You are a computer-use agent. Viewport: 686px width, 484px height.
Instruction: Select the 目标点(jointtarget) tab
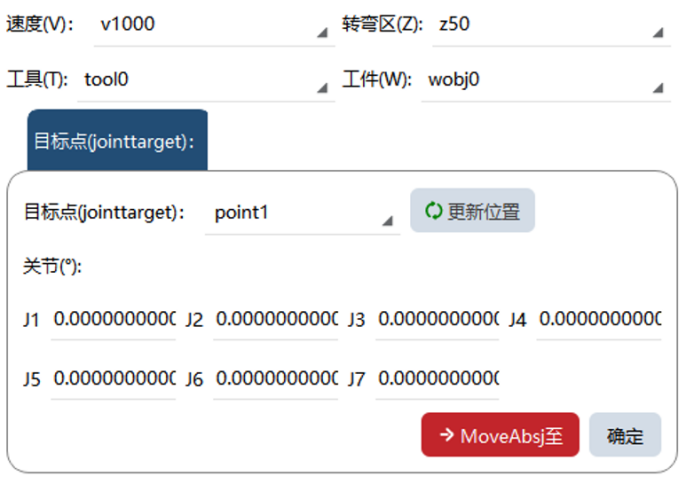117,140
